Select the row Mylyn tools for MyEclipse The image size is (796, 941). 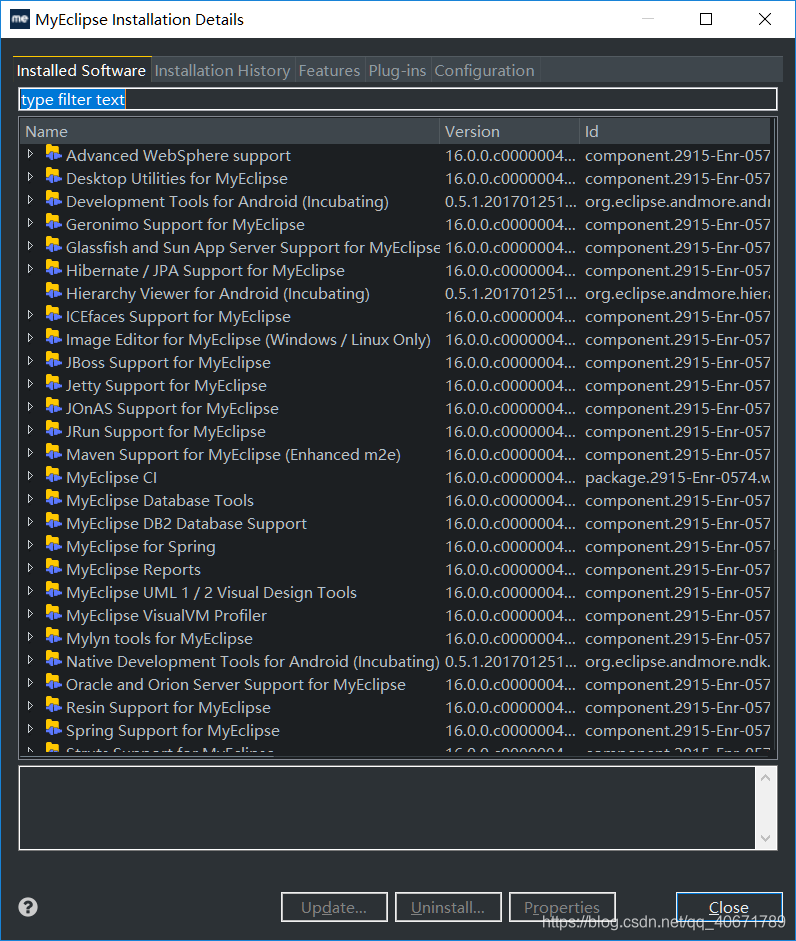[x=396, y=639]
